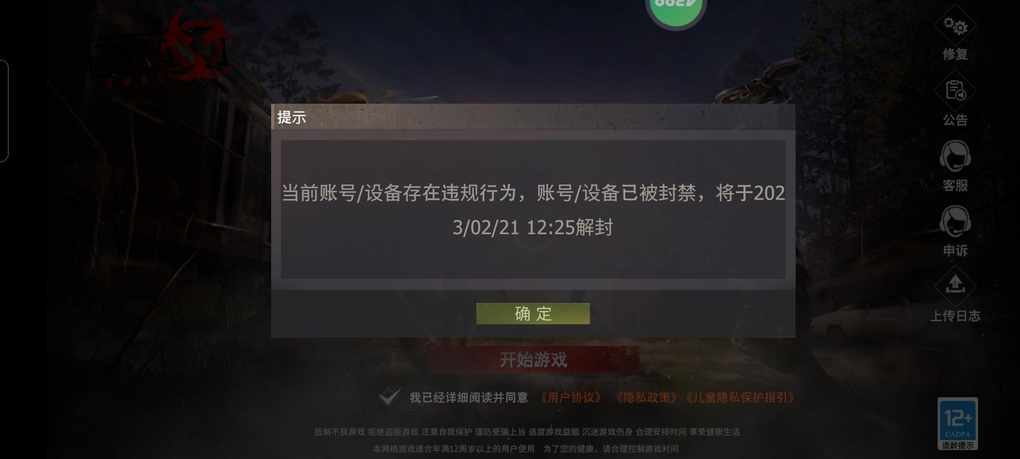1020x459 pixels.
Task: Click the 提示 dialog title bar
Action: pos(533,118)
